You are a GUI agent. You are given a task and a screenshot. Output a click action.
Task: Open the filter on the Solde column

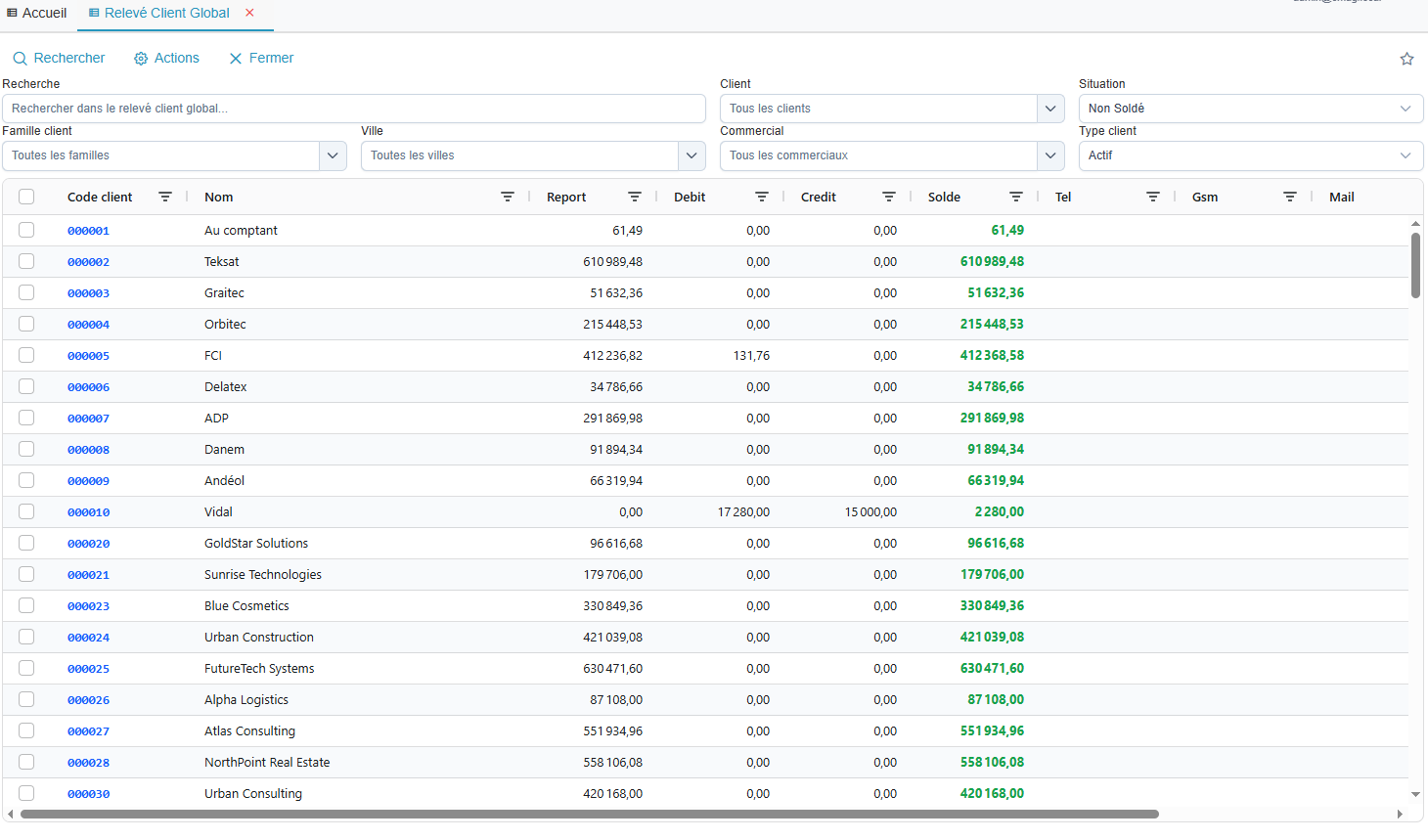(1015, 197)
